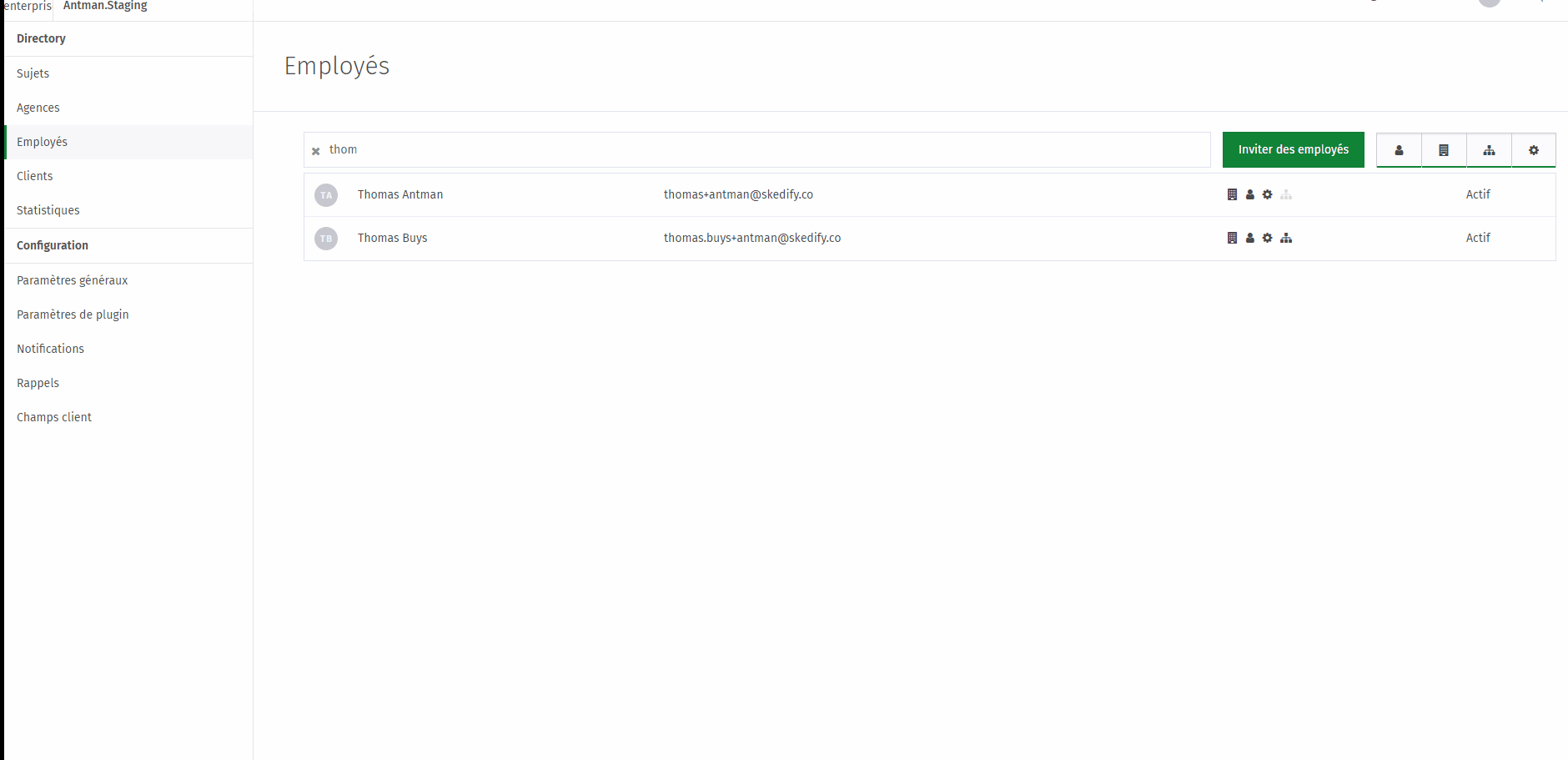This screenshot has height=760, width=1568.
Task: Open the TA avatar for Thomas Antman
Action: click(326, 195)
